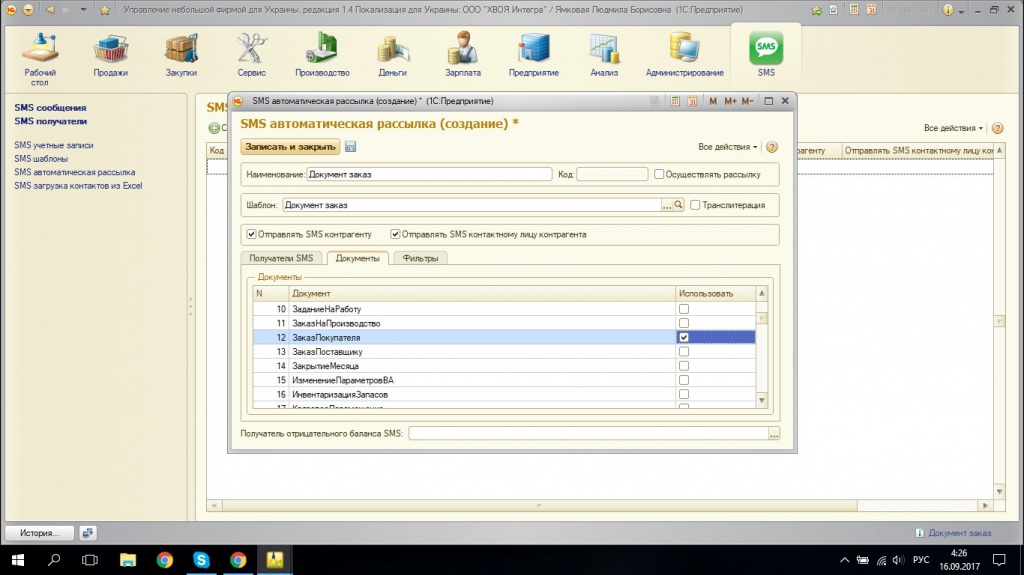Open the SMS section icon

pyautogui.click(x=766, y=48)
